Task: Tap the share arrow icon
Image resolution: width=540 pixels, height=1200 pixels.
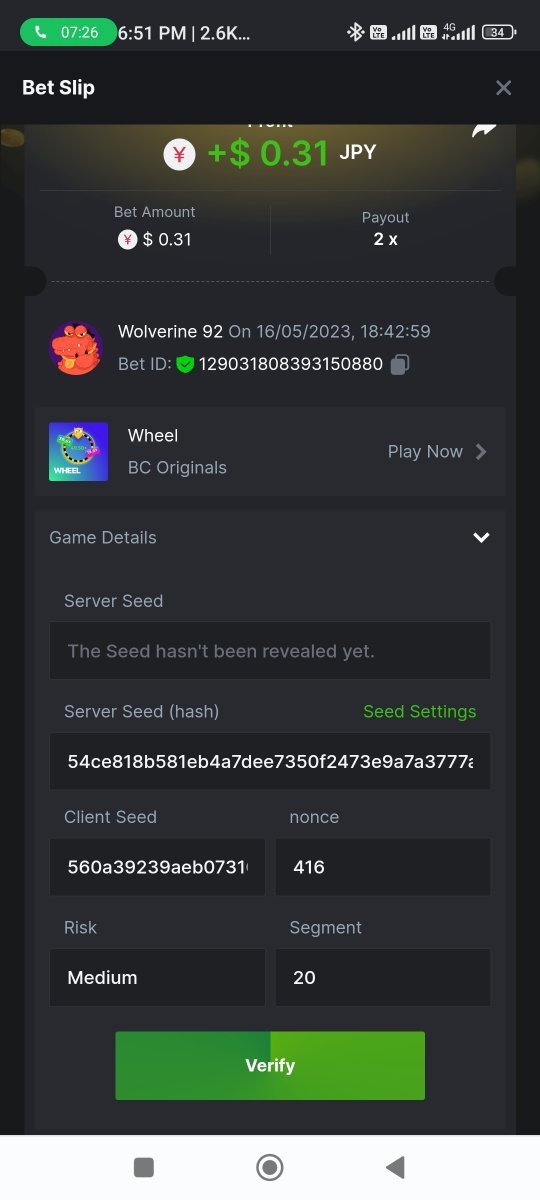Action: [485, 131]
